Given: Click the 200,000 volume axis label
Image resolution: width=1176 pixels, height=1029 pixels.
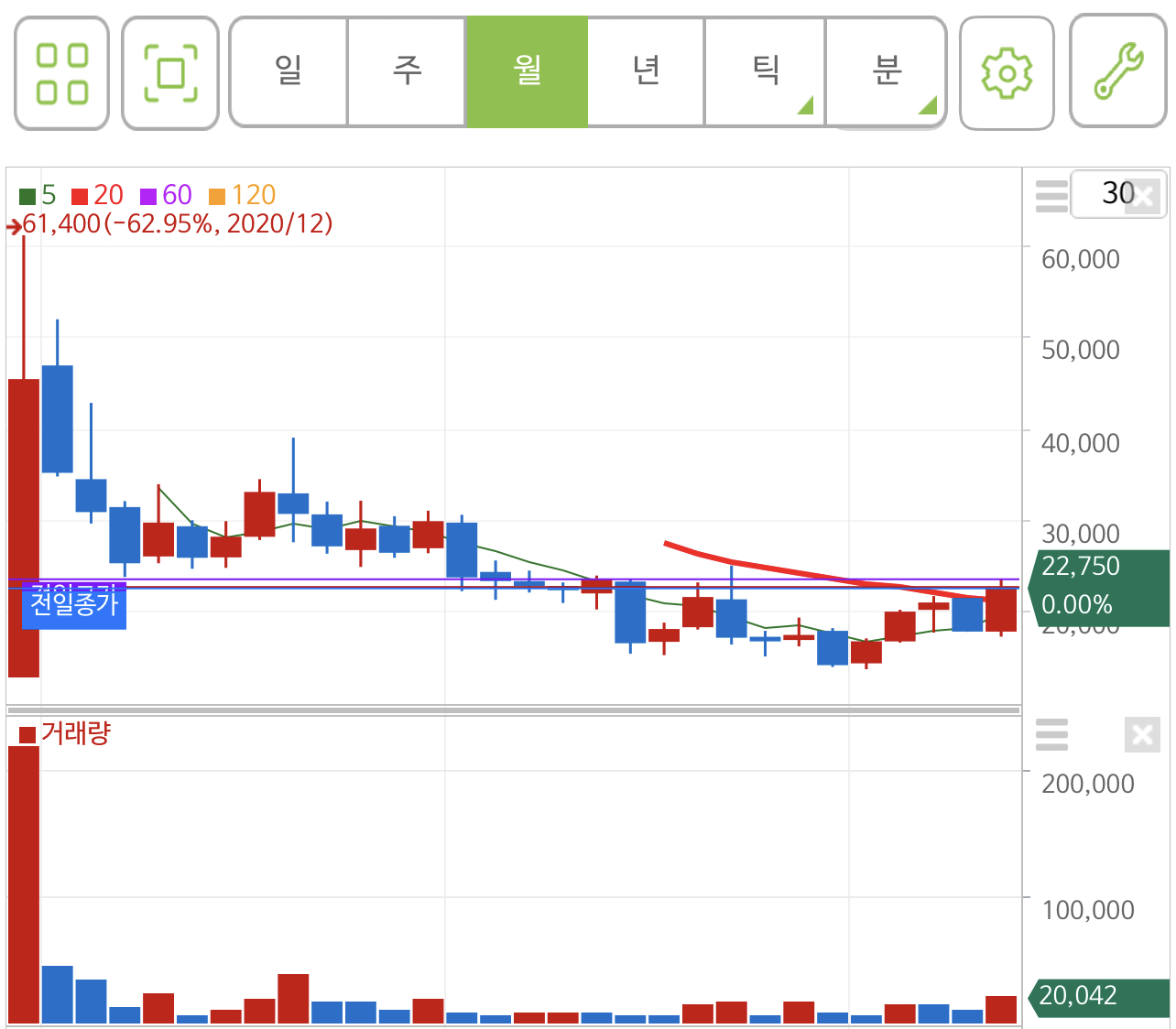Looking at the screenshot, I should 1087,784.
